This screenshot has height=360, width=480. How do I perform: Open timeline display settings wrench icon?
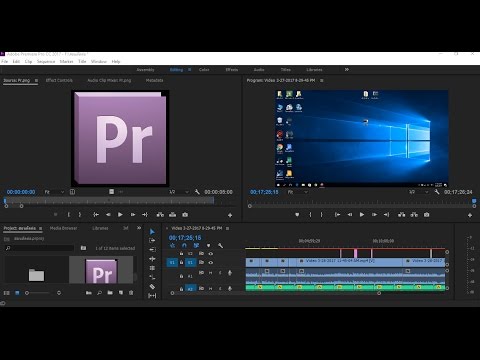(x=220, y=246)
